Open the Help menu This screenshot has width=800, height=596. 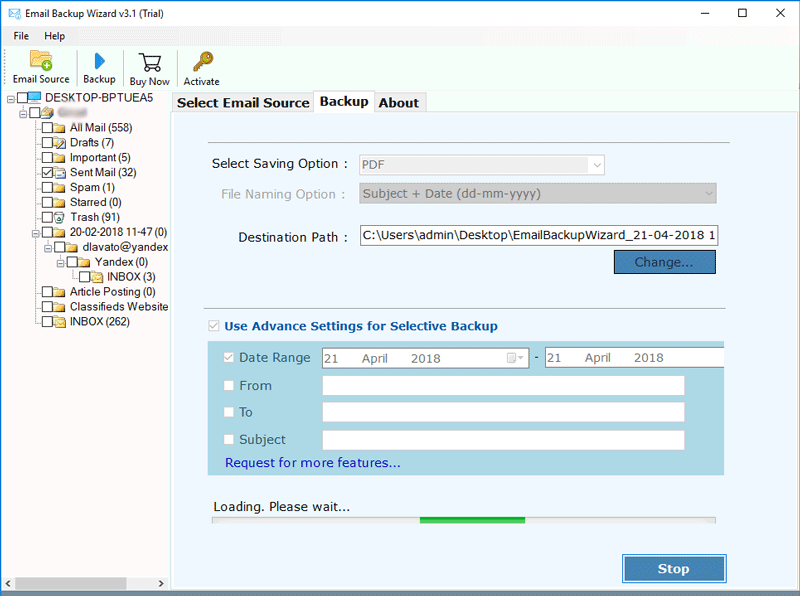pyautogui.click(x=55, y=36)
